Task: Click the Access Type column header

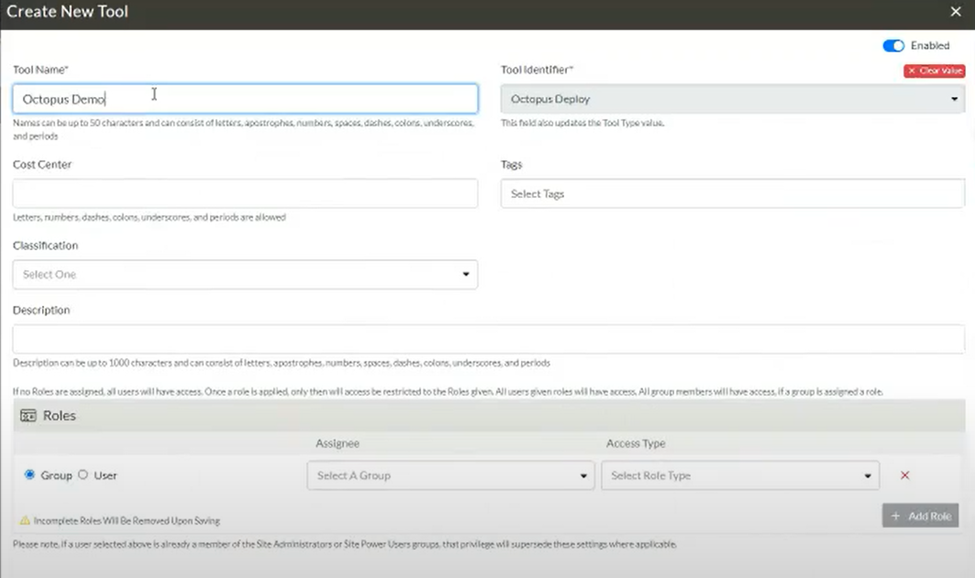Action: (x=635, y=443)
